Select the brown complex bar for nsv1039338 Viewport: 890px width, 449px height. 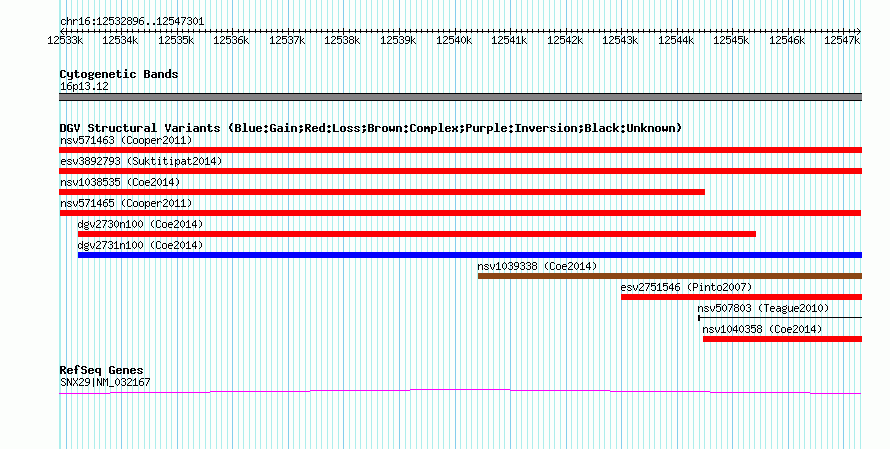coord(670,276)
